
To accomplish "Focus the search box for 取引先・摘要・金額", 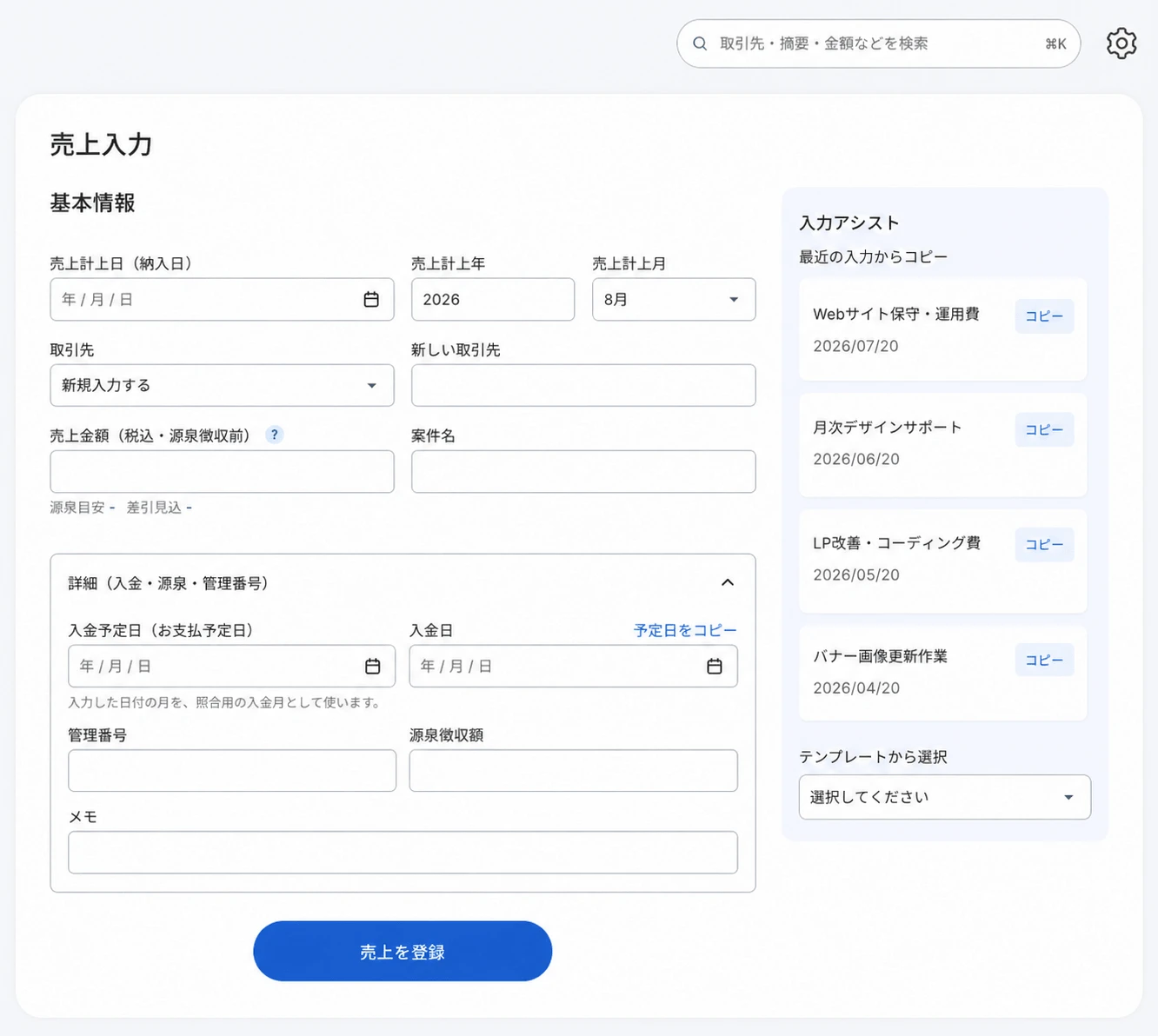I will click(x=878, y=43).
